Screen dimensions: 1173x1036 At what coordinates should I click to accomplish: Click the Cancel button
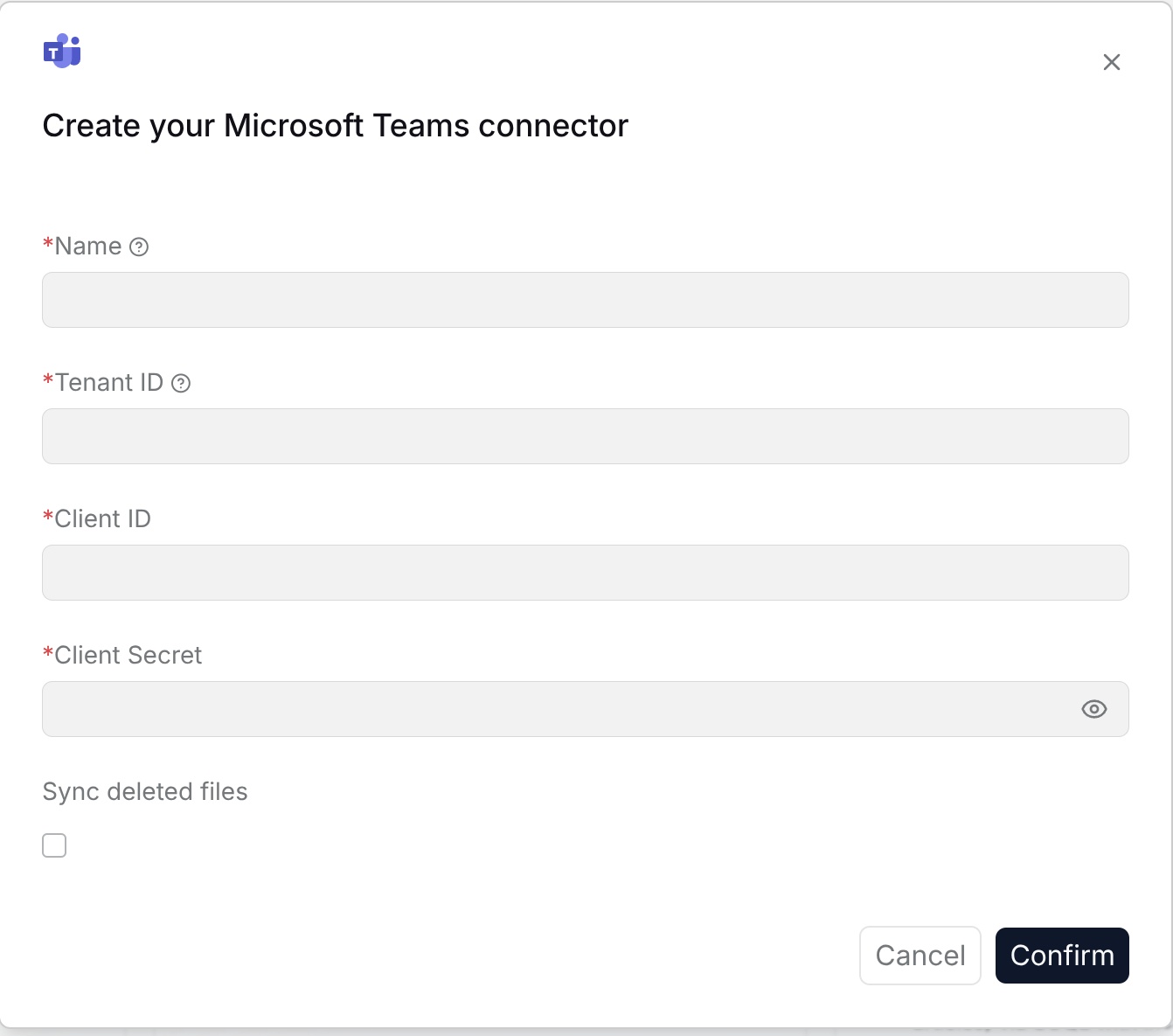click(x=920, y=956)
